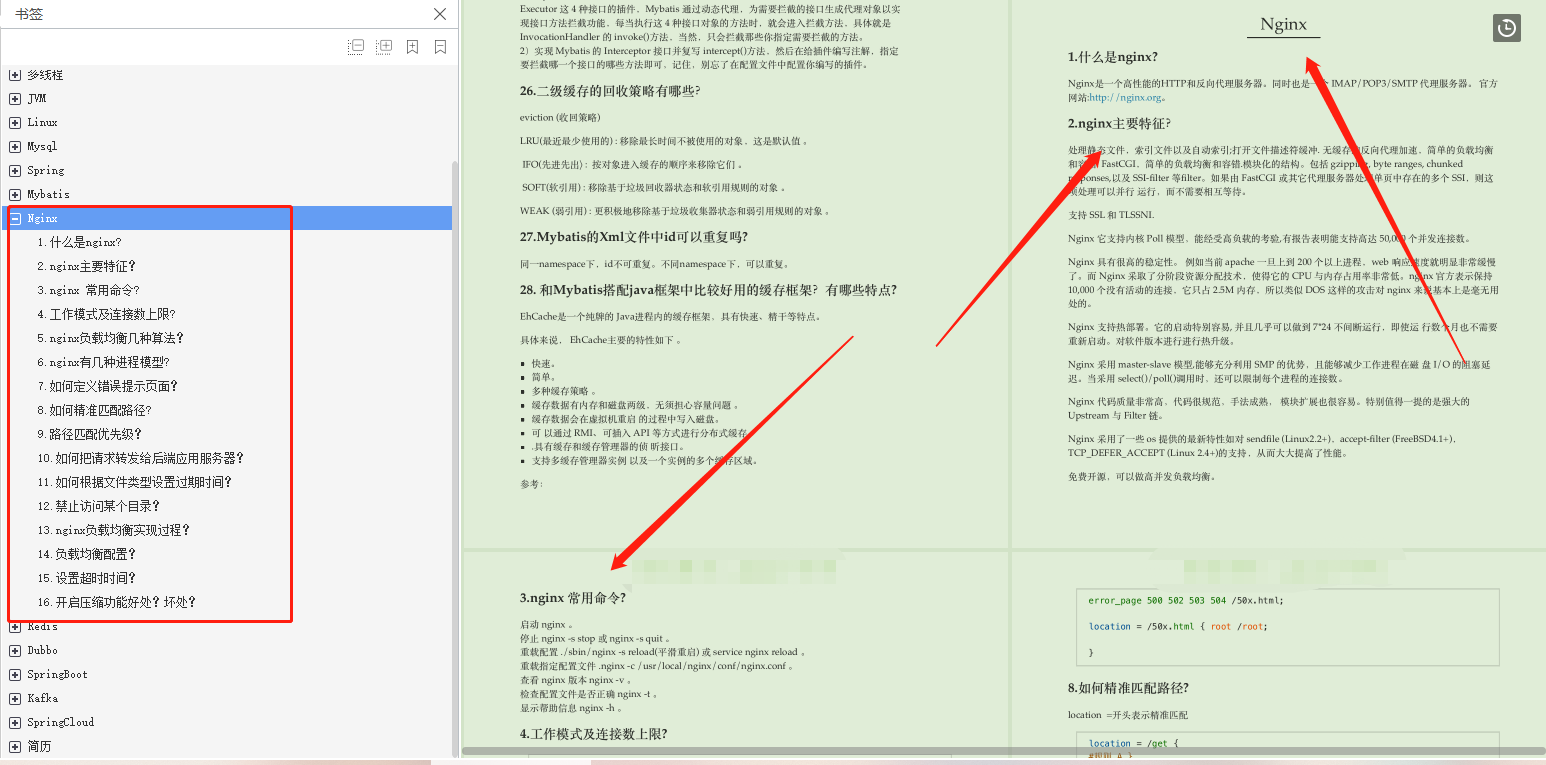Viewport: 1546px width, 765px height.
Task: Expand the Kafka bookmark node
Action: point(15,698)
